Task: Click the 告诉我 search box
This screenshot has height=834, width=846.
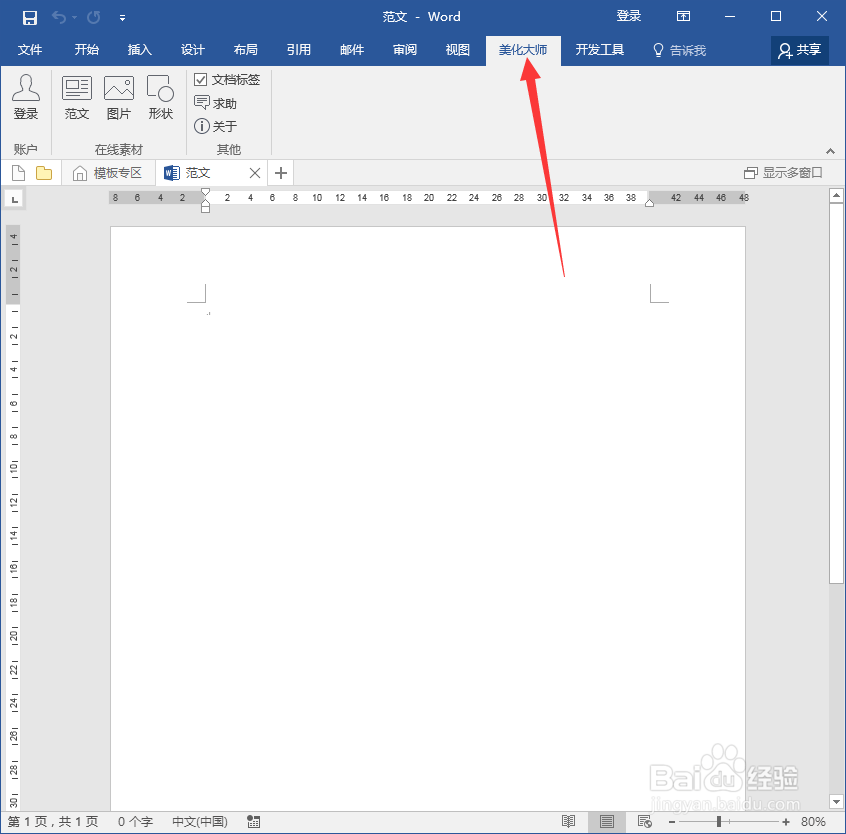Action: (680, 50)
